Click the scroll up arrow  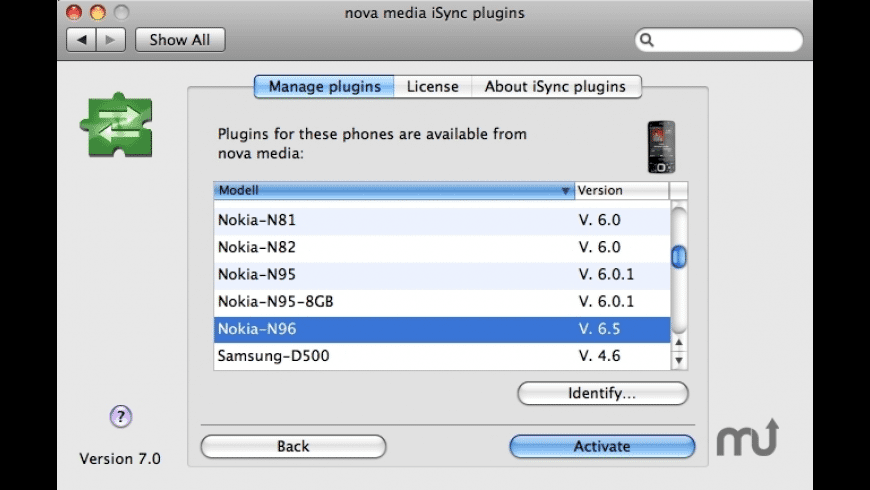(679, 342)
